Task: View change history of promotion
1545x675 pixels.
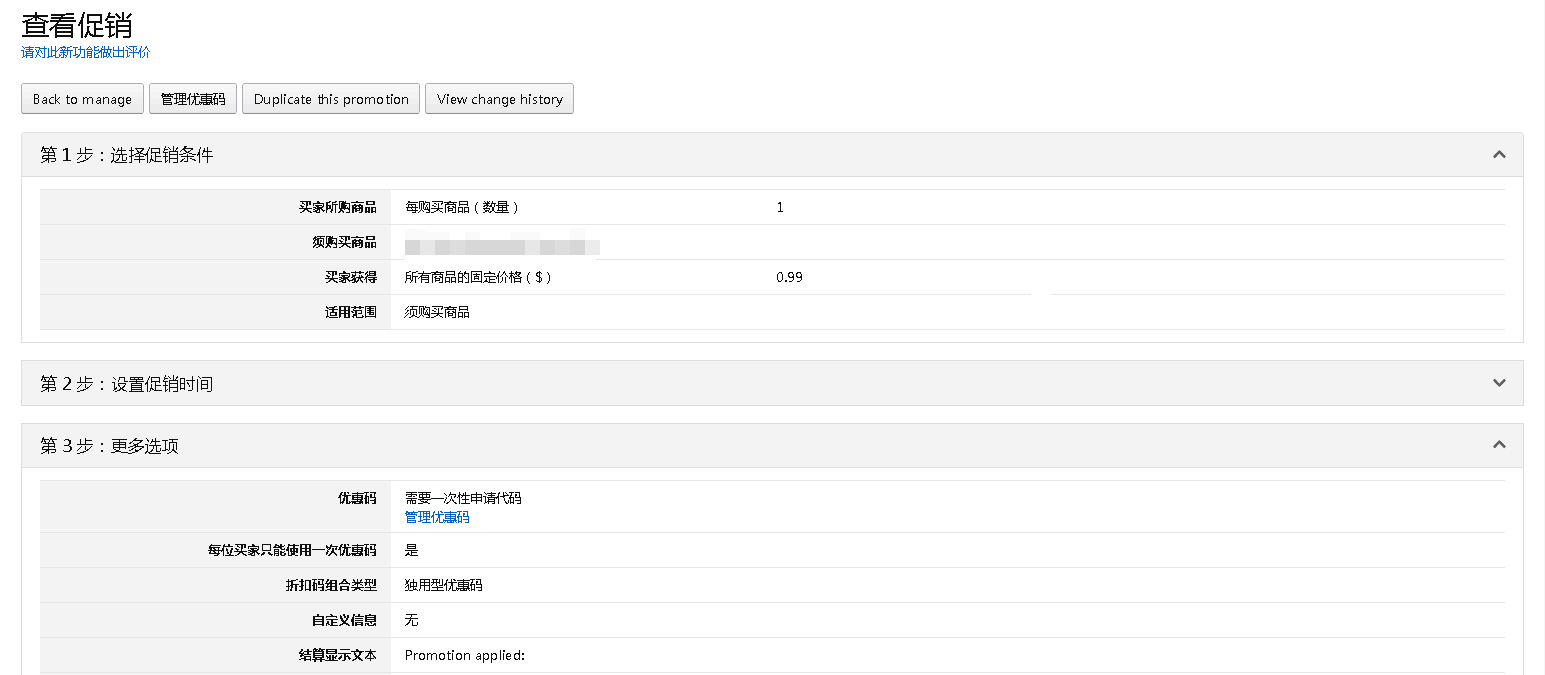Action: (500, 99)
